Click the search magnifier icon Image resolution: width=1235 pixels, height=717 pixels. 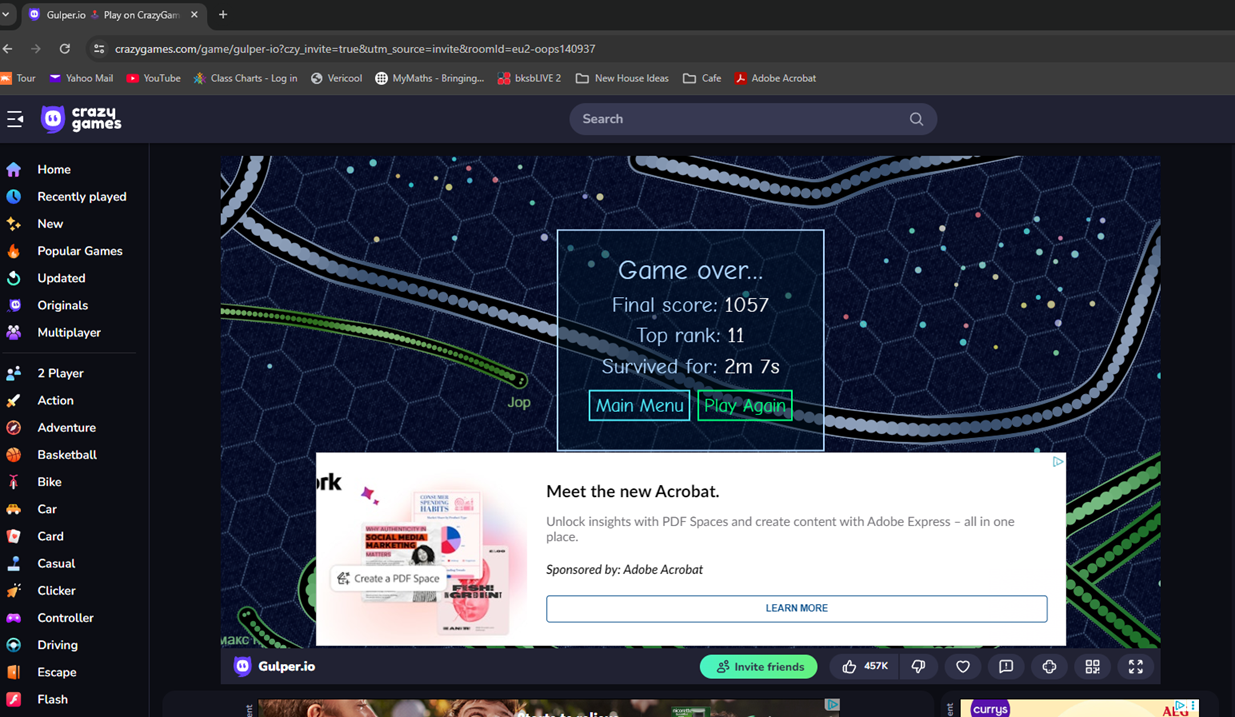pos(916,119)
